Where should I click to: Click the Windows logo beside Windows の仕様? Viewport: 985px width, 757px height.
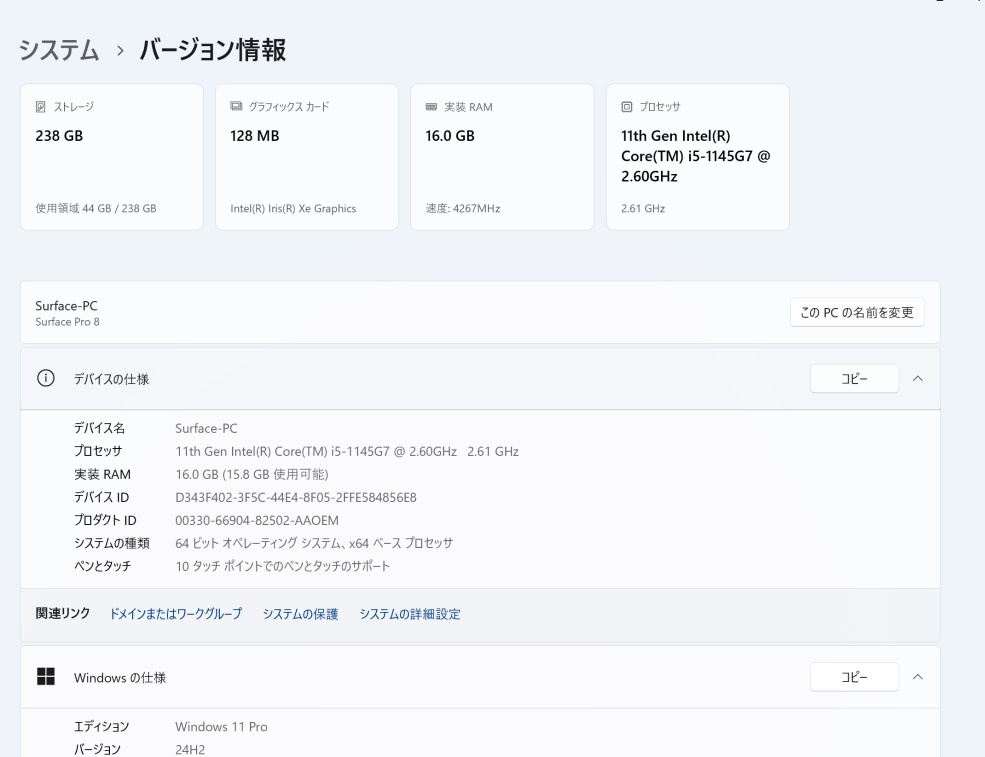coord(46,677)
